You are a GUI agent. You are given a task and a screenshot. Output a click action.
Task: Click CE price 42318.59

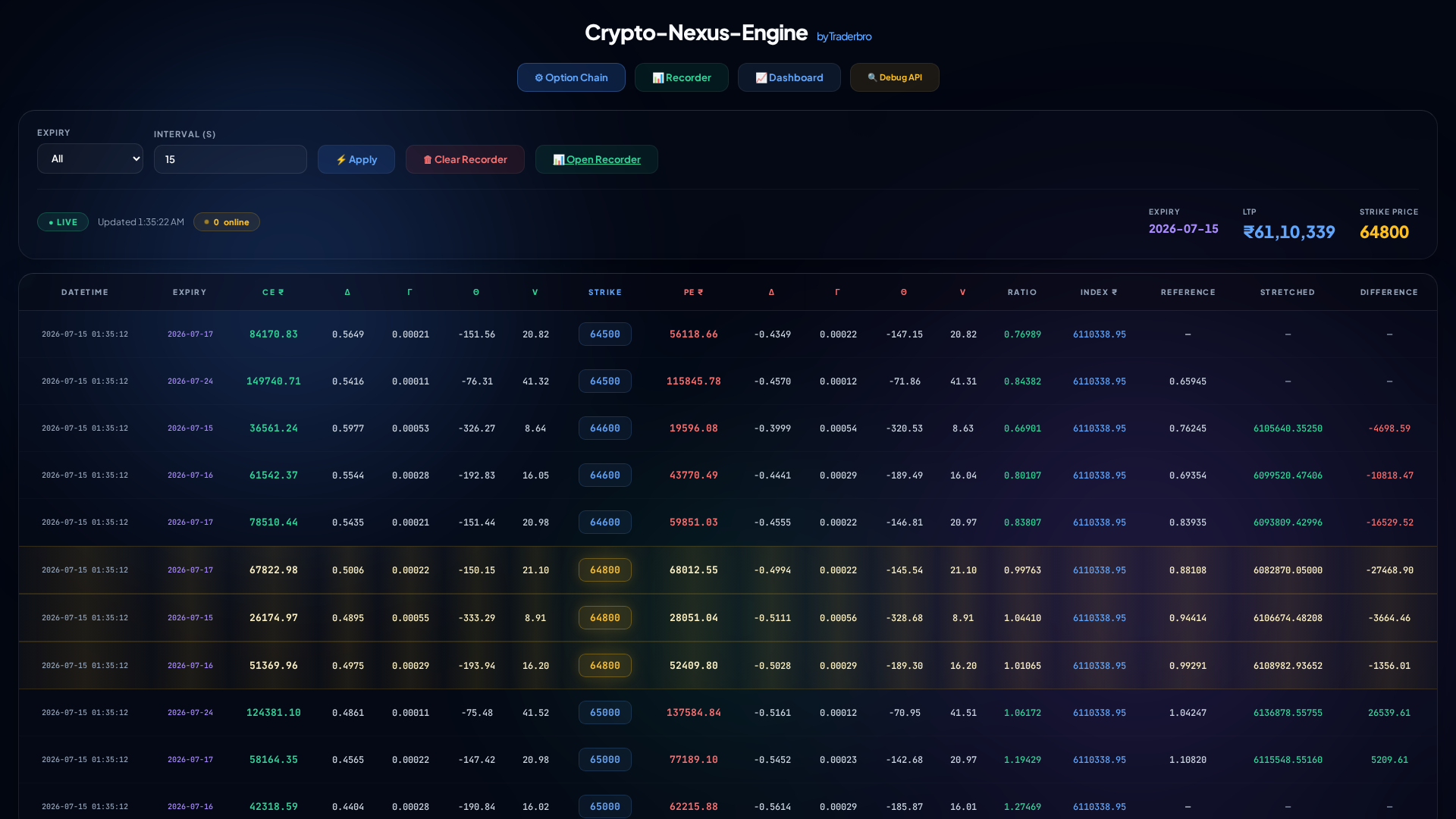pos(274,807)
